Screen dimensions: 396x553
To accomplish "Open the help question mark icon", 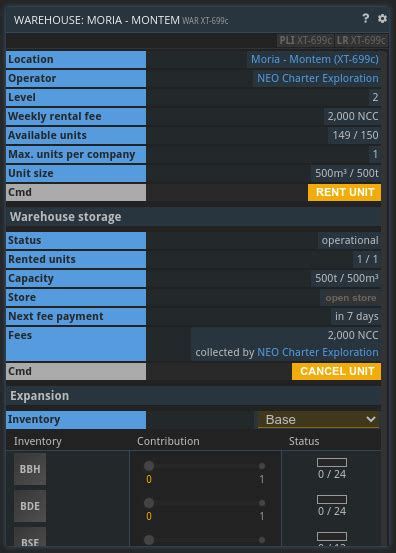I will 366,18.
